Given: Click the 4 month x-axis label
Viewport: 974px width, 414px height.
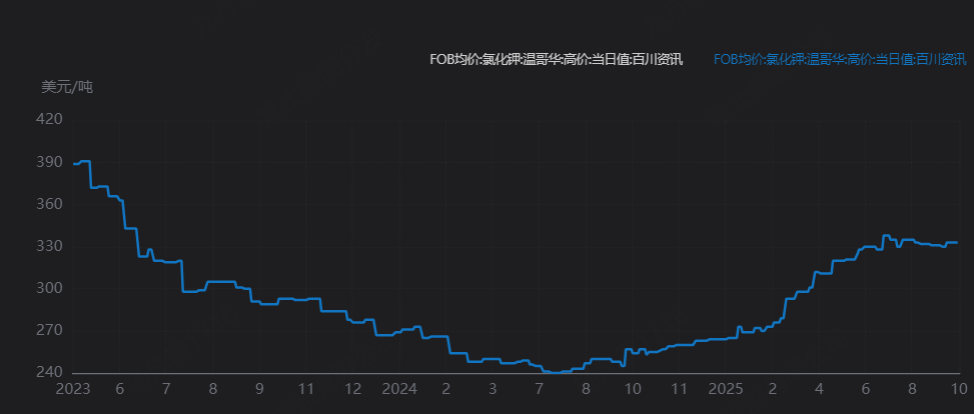Looking at the screenshot, I should point(819,390).
